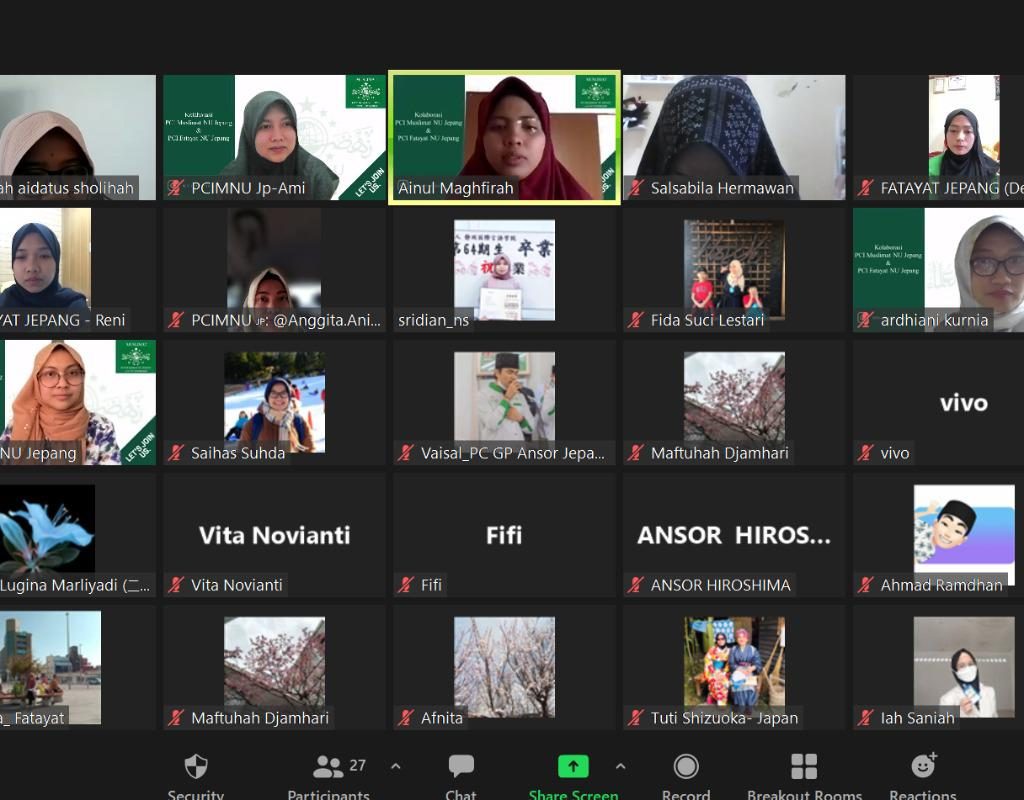Open the Chat bubble icon
Image resolution: width=1024 pixels, height=800 pixels.
pos(461,767)
